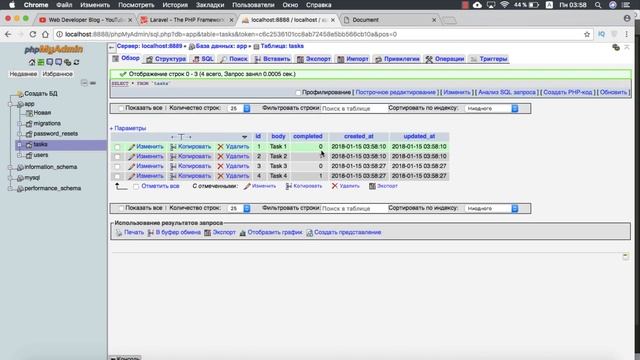Viewport: 640px width, 360px height.
Task: Click the display chart icon
Action: pyautogui.click(x=243, y=232)
